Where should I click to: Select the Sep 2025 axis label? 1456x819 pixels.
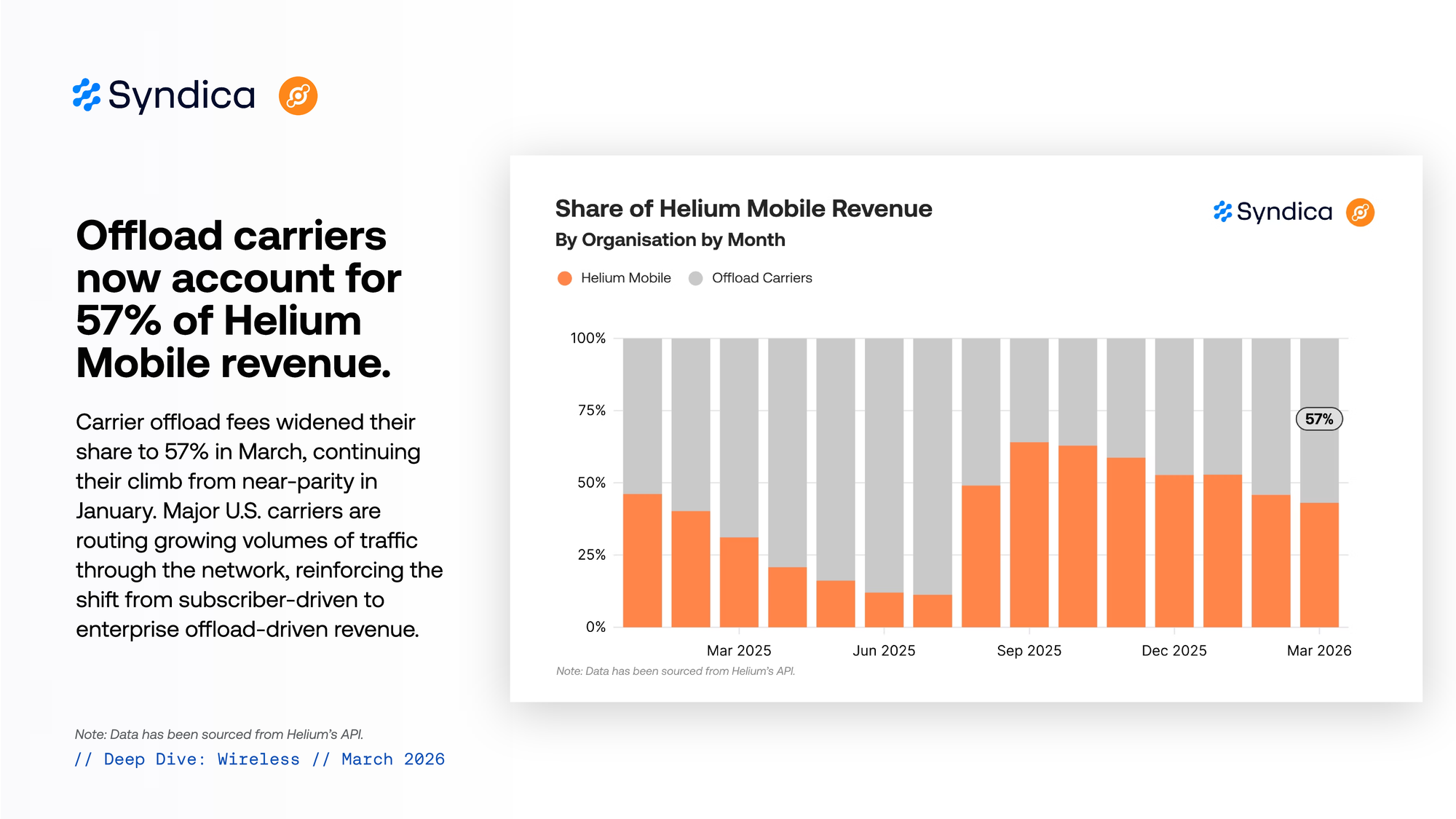click(1029, 650)
